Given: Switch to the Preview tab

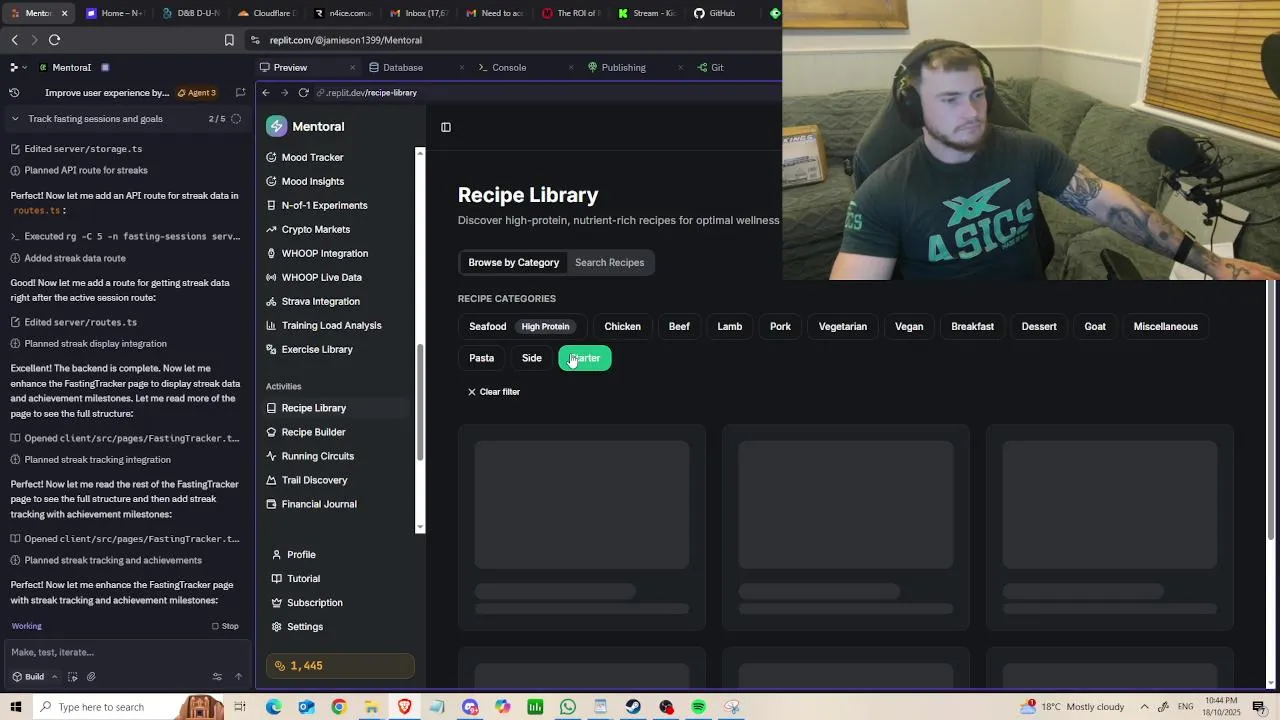Looking at the screenshot, I should (x=290, y=67).
